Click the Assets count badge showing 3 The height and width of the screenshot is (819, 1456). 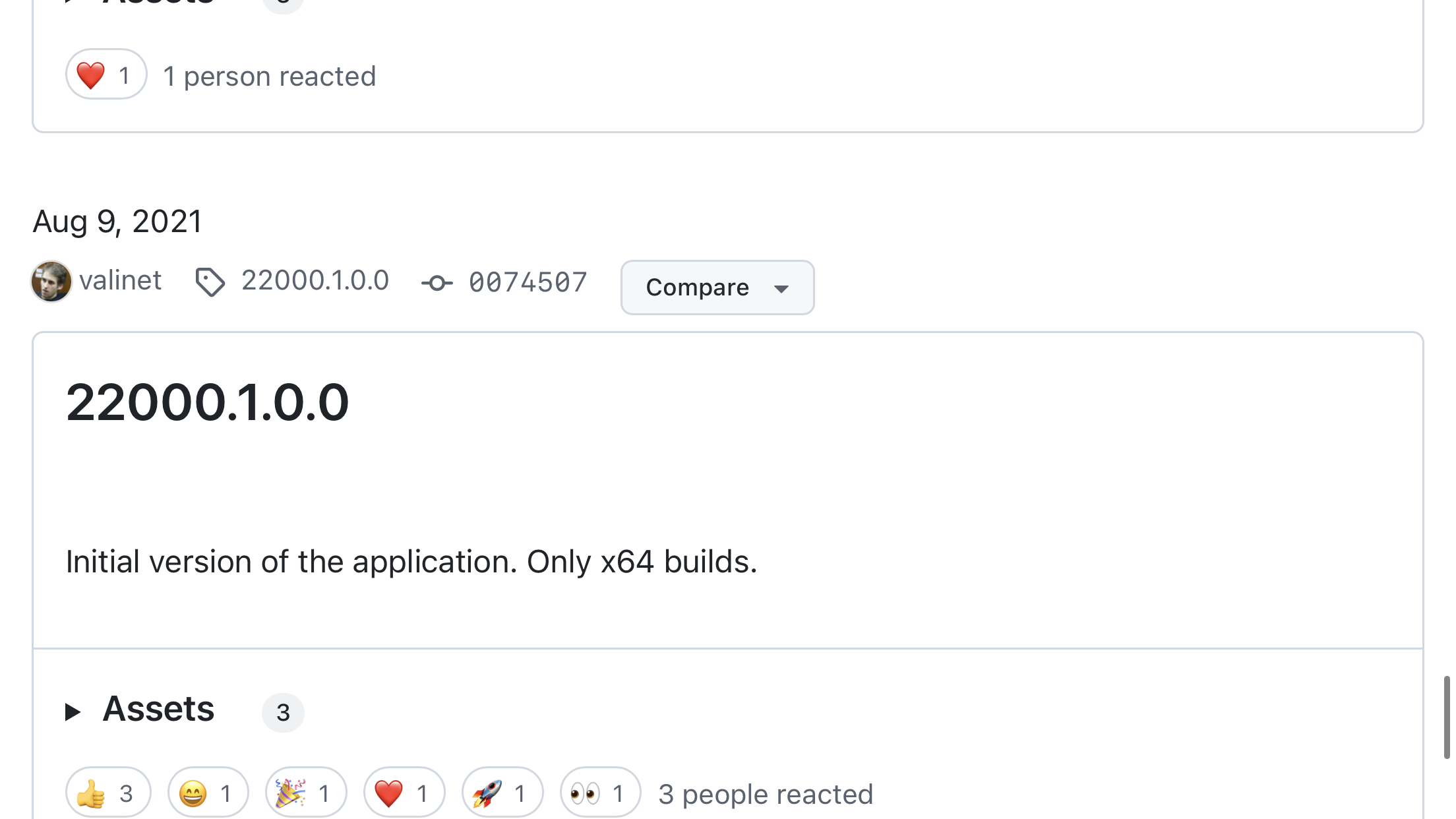pyautogui.click(x=283, y=713)
